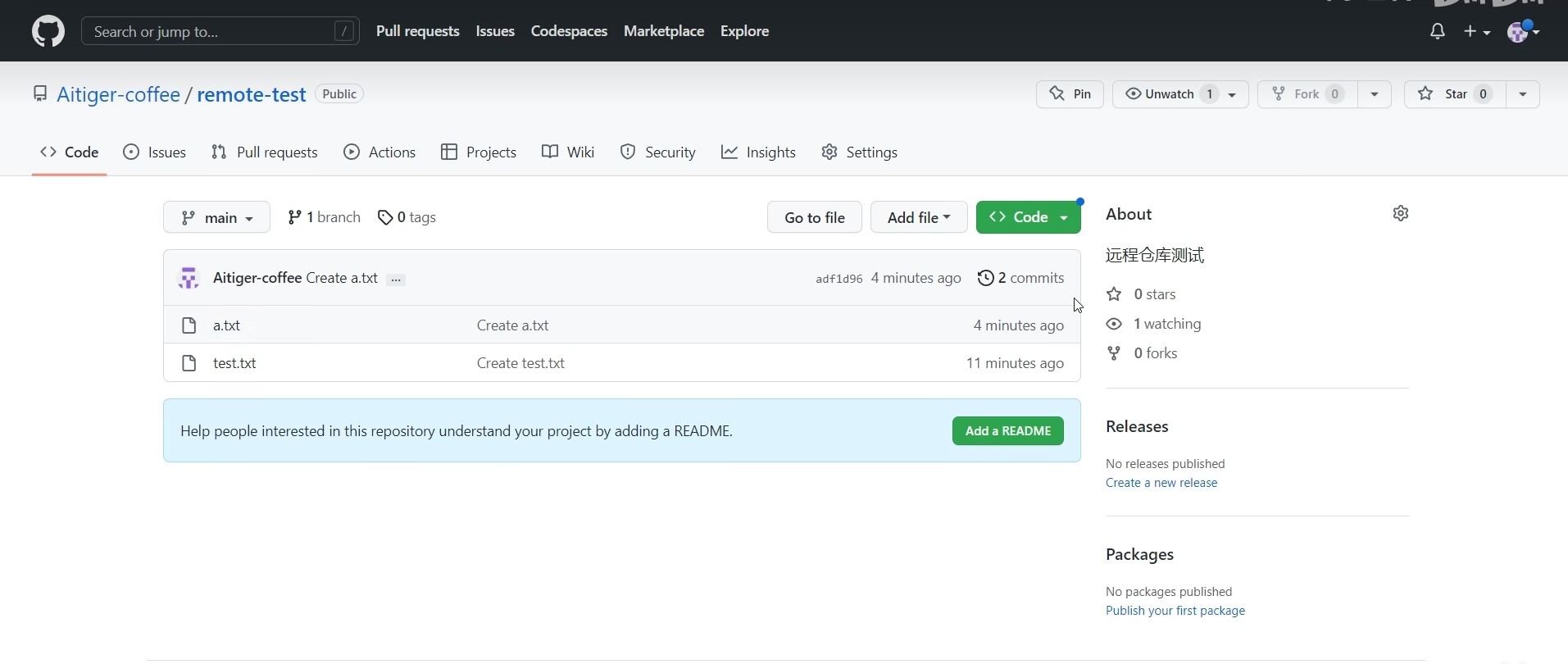The height and width of the screenshot is (664, 1568).
Task: Expand the main branch selector
Action: tap(216, 217)
